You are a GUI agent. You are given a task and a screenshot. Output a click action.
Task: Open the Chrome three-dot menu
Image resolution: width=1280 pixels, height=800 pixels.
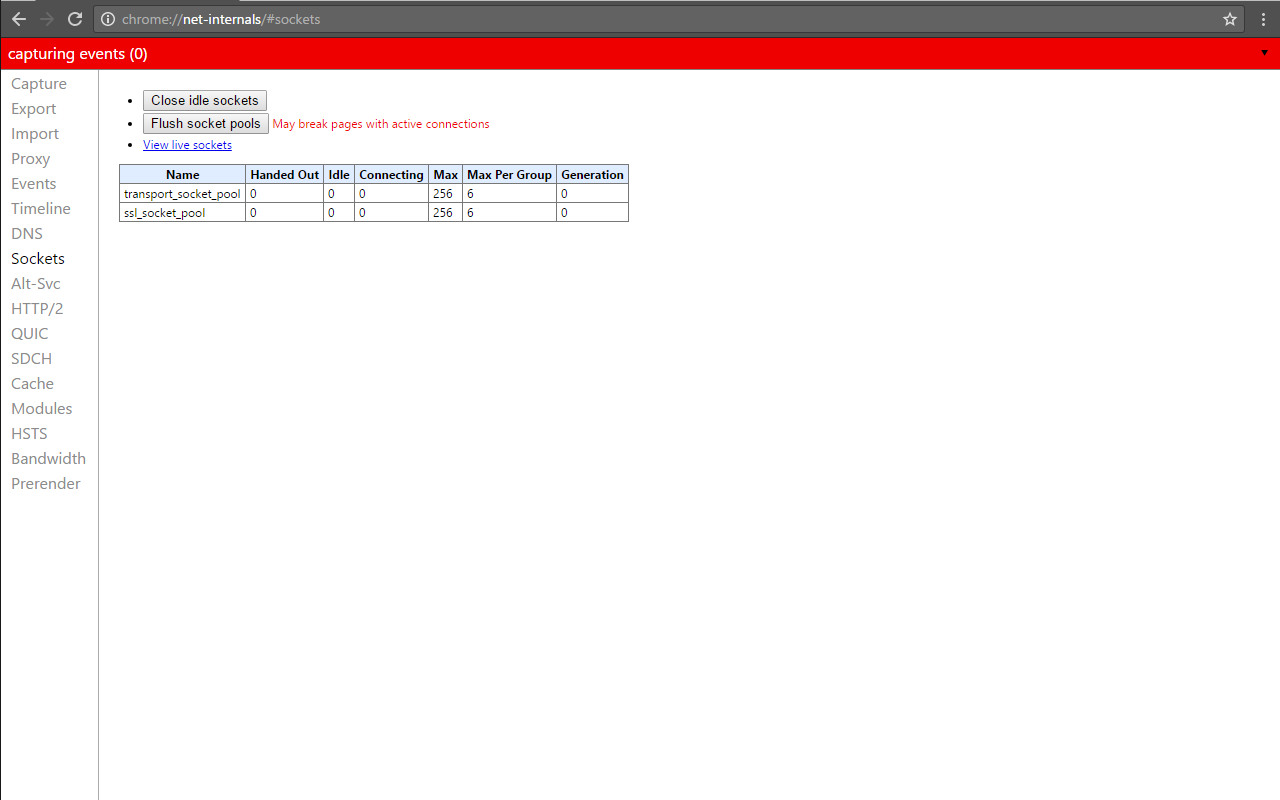(x=1264, y=19)
